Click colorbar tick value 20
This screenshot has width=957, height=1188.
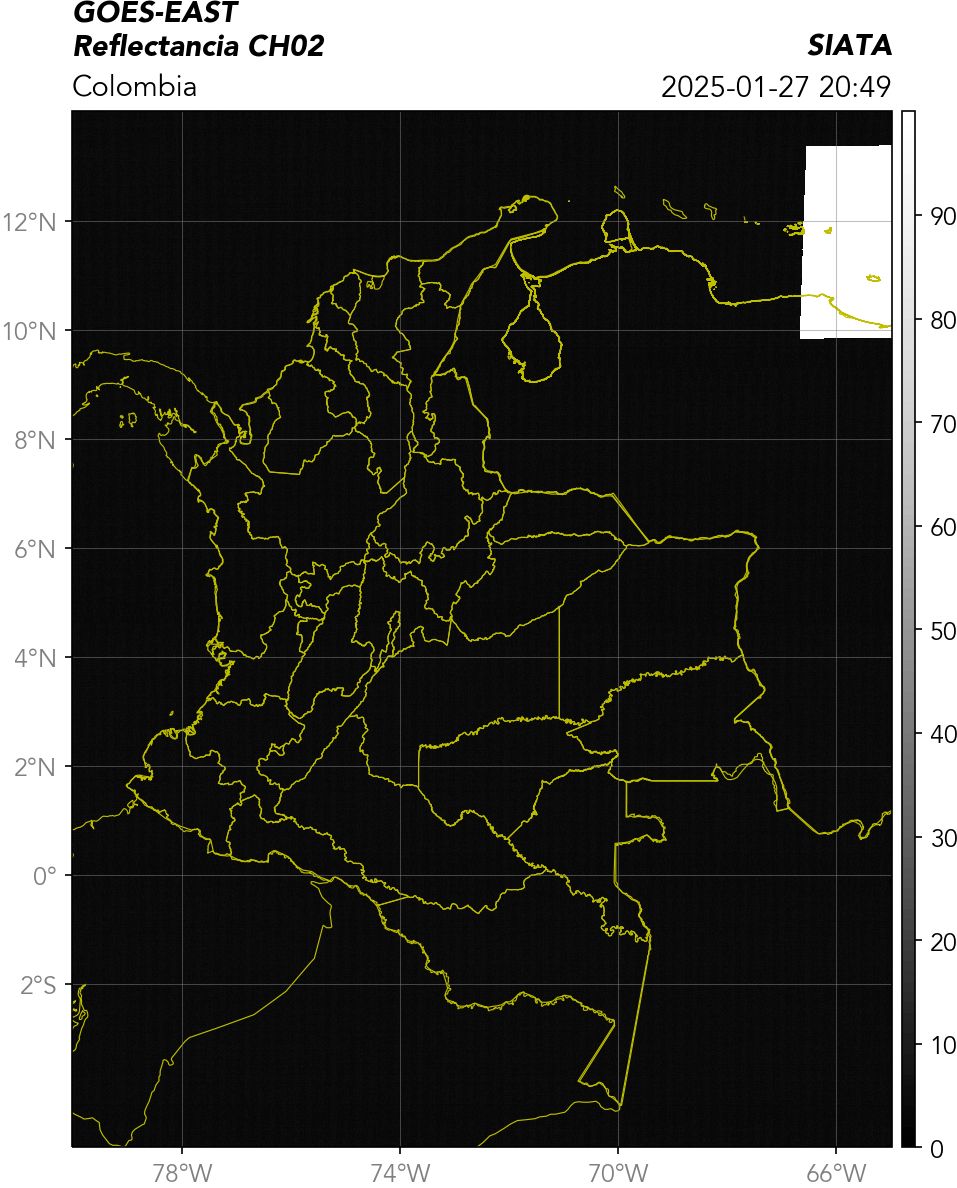943,942
